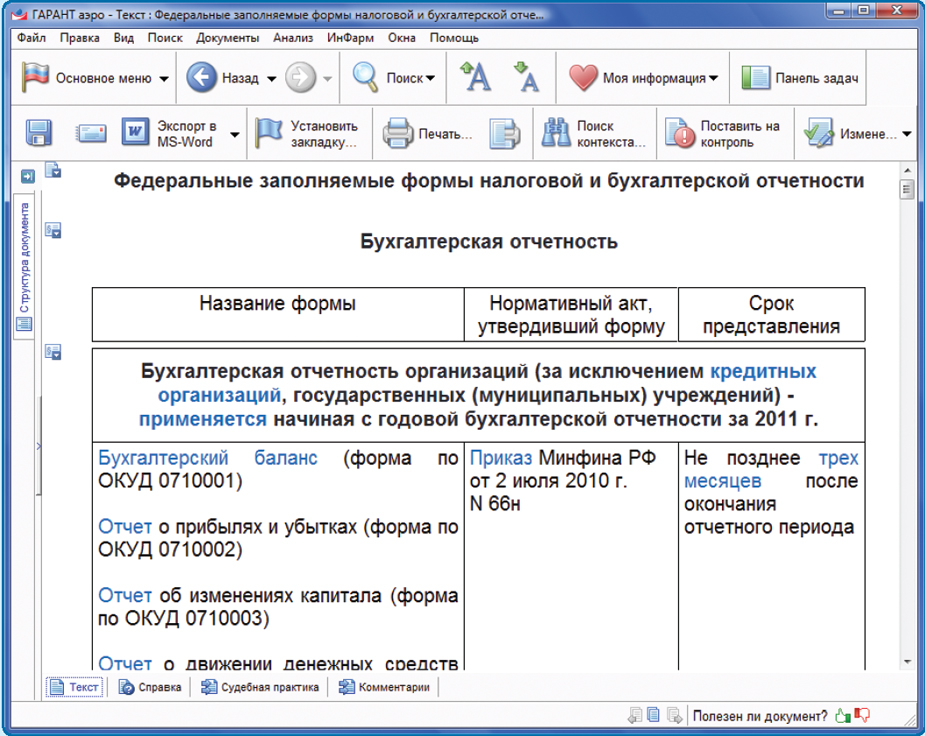
Task: Expand the Моя информация dropdown
Action: click(x=714, y=79)
